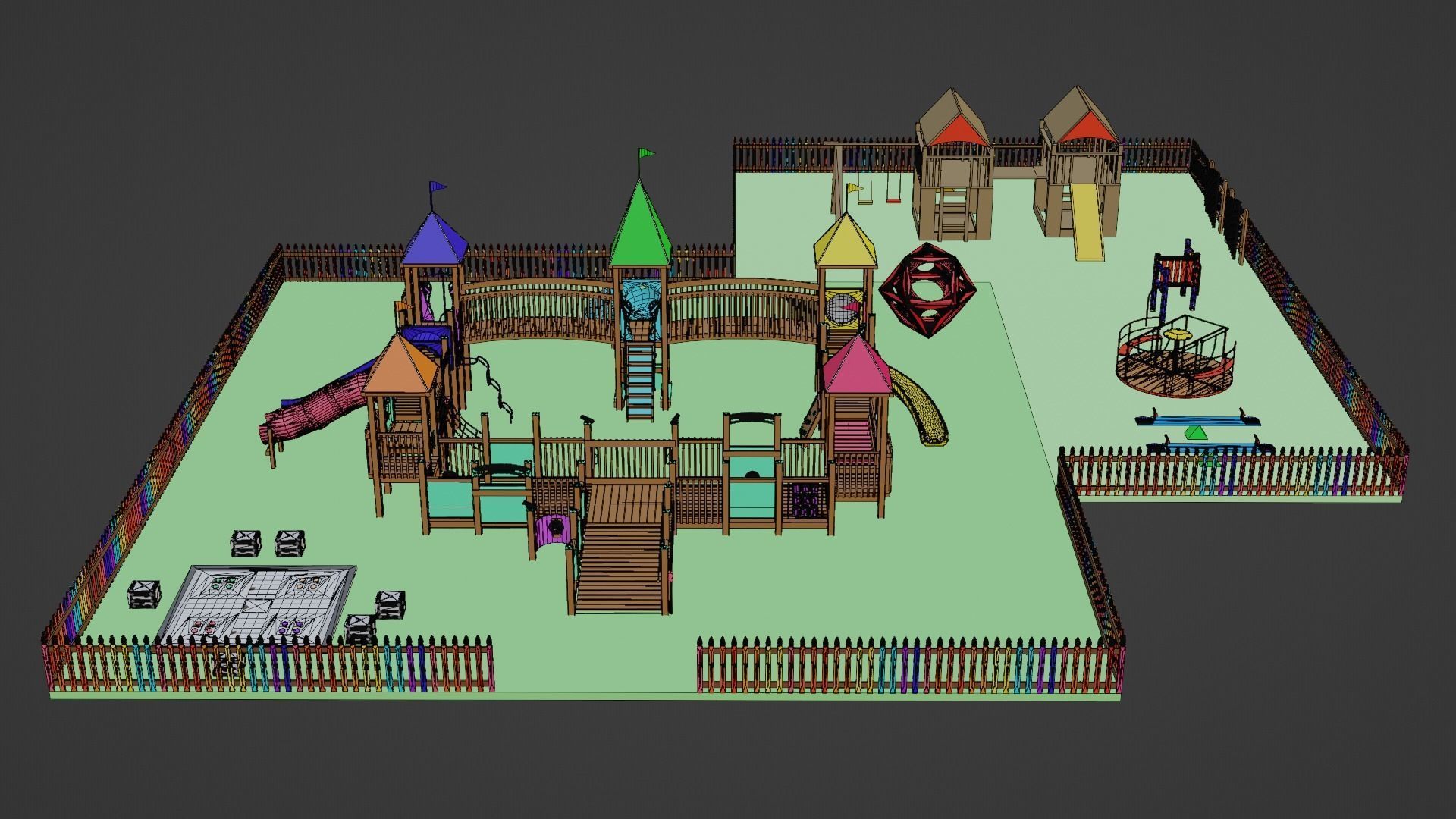Select the yellow curved slide by the pink tower

pyautogui.click(x=921, y=407)
